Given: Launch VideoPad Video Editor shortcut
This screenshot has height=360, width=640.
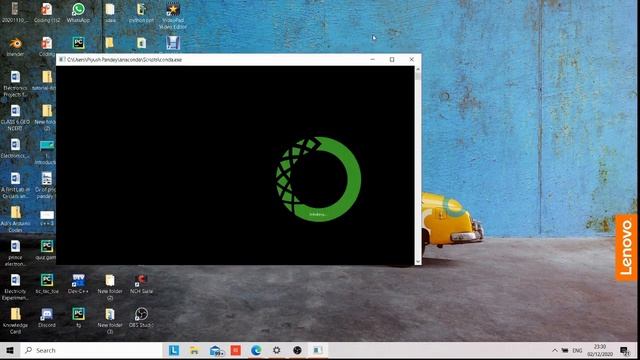Looking at the screenshot, I should pyautogui.click(x=173, y=16).
